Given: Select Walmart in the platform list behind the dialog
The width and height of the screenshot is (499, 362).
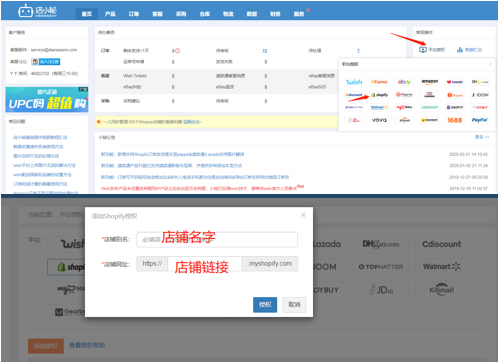Looking at the screenshot, I should (x=442, y=267).
